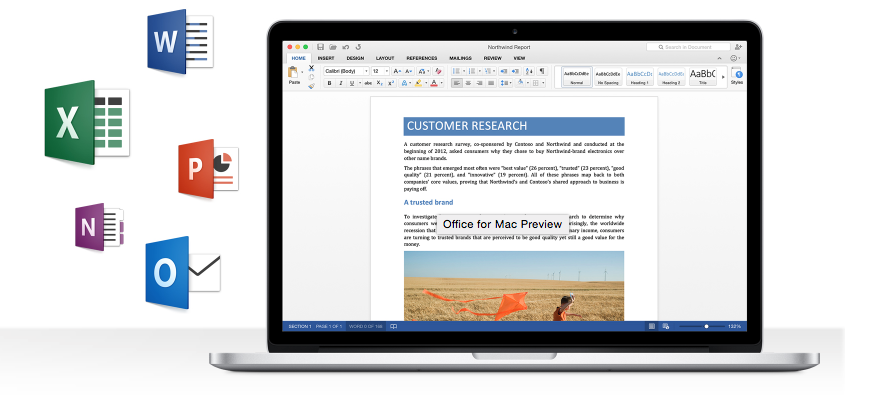The image size is (869, 404).
Task: Click the Share person-plus icon
Action: tap(738, 47)
